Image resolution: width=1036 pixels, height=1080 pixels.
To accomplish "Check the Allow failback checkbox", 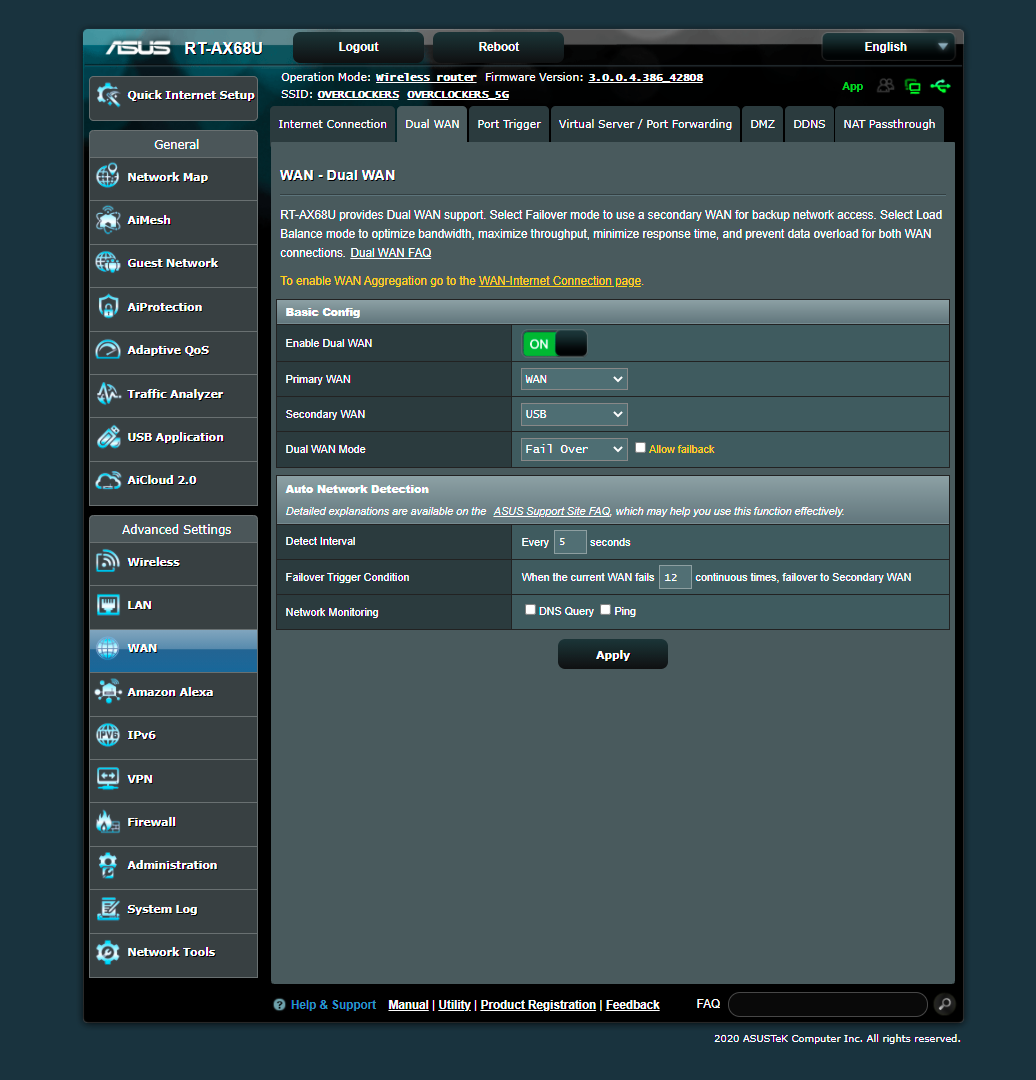I will click(x=641, y=448).
